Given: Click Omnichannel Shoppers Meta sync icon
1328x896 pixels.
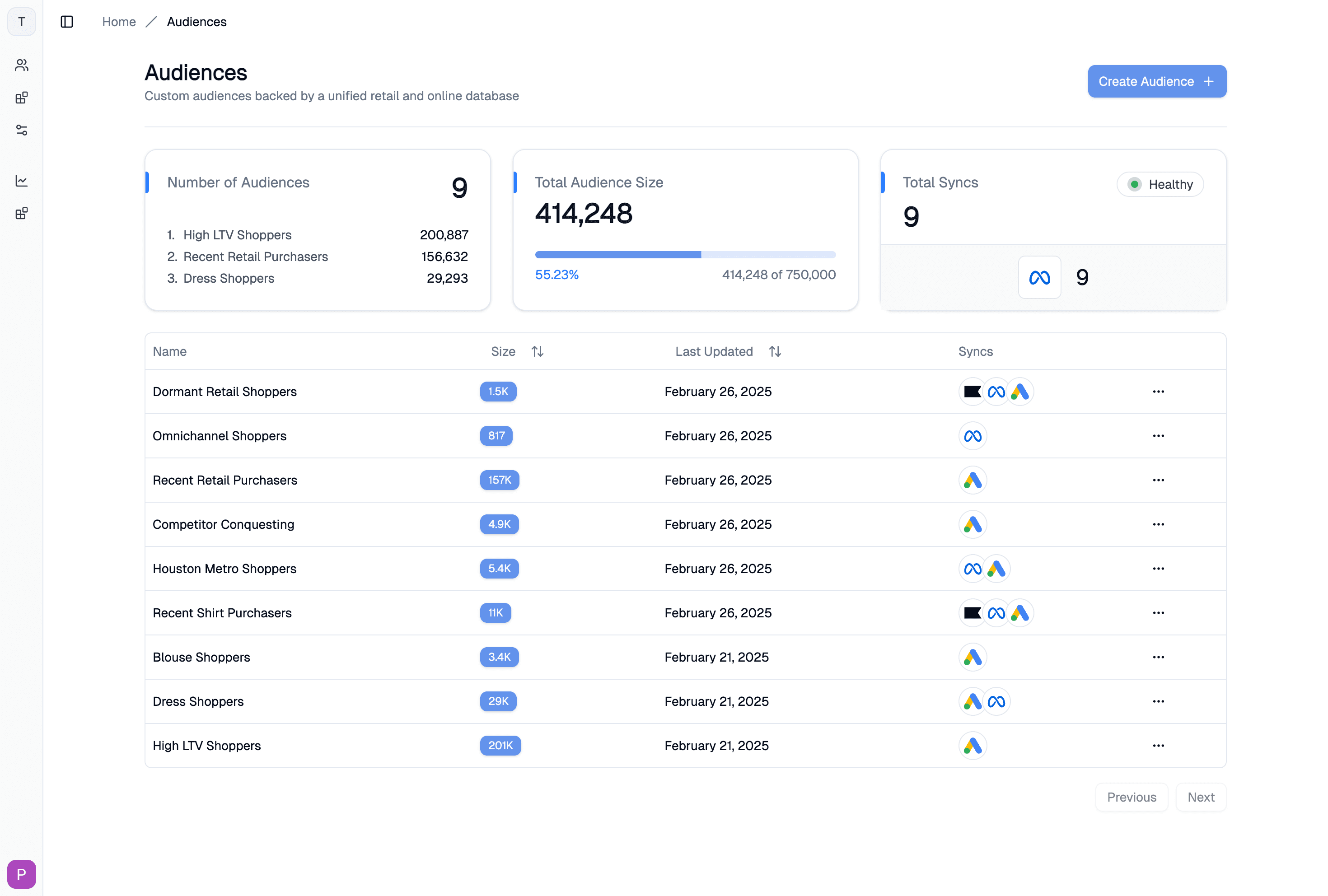Looking at the screenshot, I should (973, 436).
